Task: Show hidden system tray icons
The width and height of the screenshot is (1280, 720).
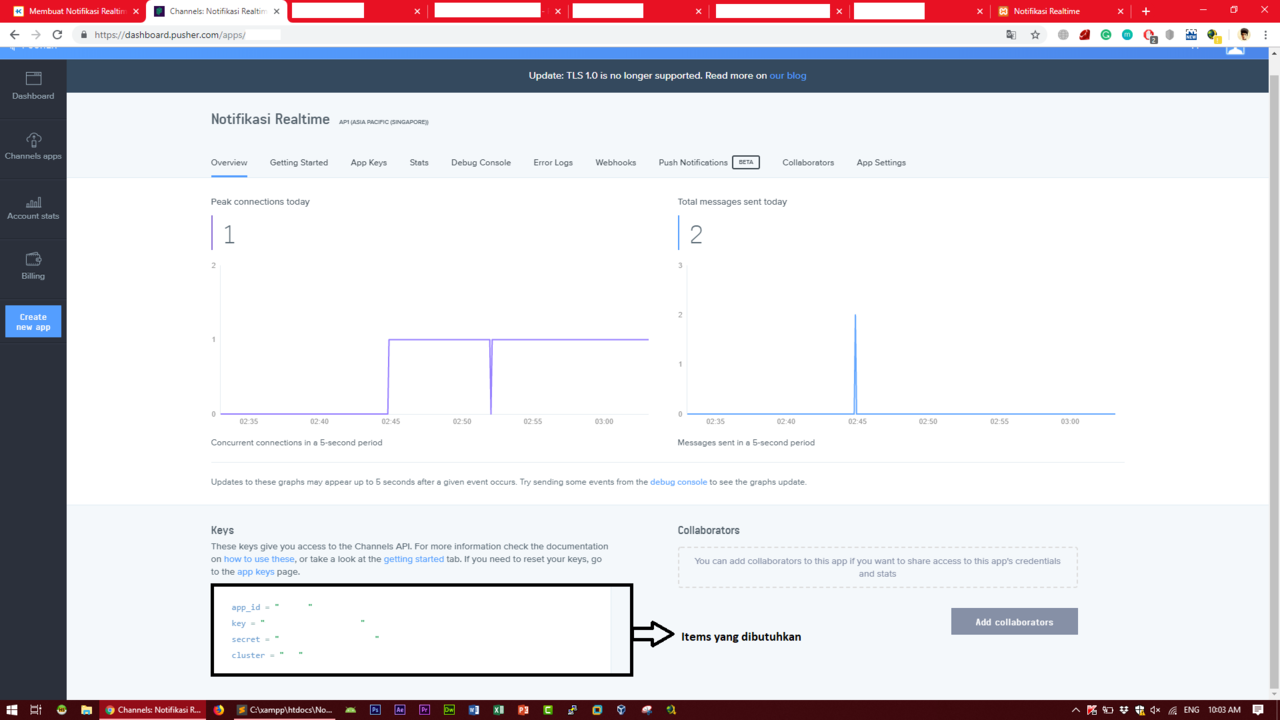Action: click(1076, 710)
